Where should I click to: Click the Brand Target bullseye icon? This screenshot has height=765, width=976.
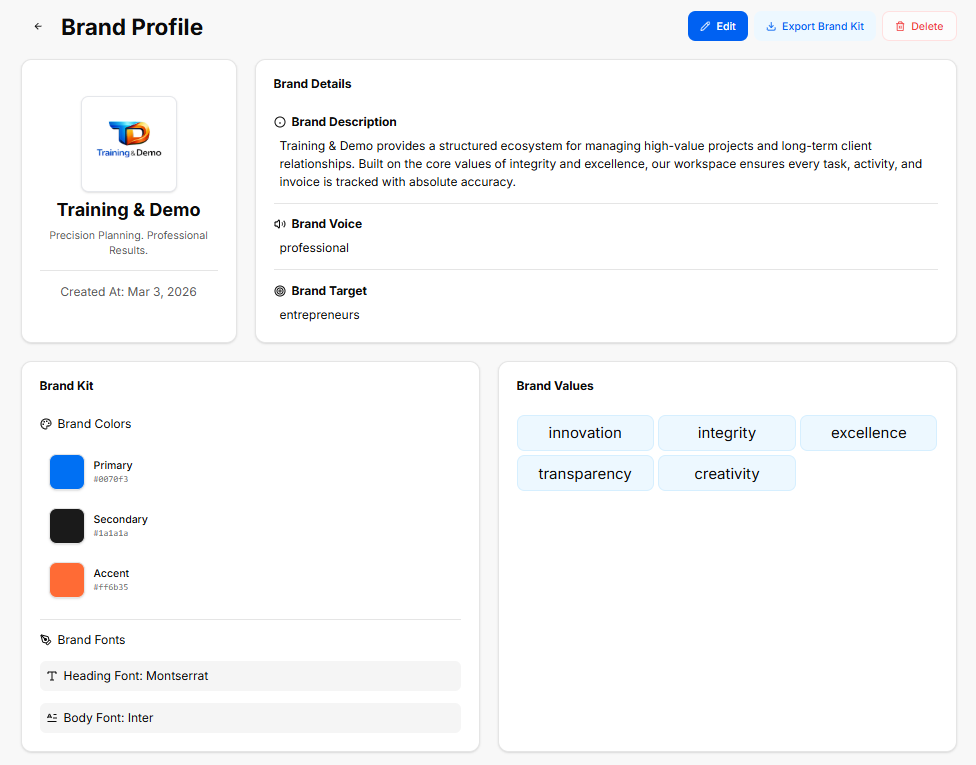pyautogui.click(x=280, y=291)
